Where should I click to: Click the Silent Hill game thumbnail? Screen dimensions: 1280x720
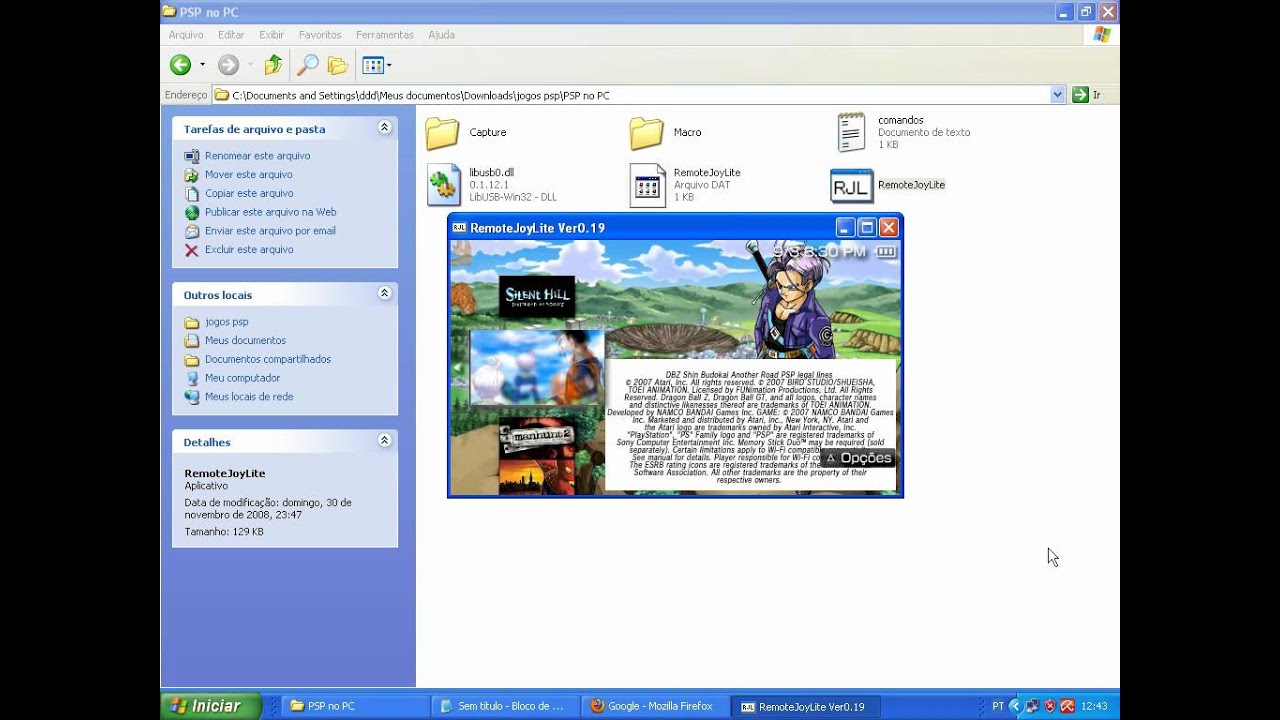coord(537,297)
